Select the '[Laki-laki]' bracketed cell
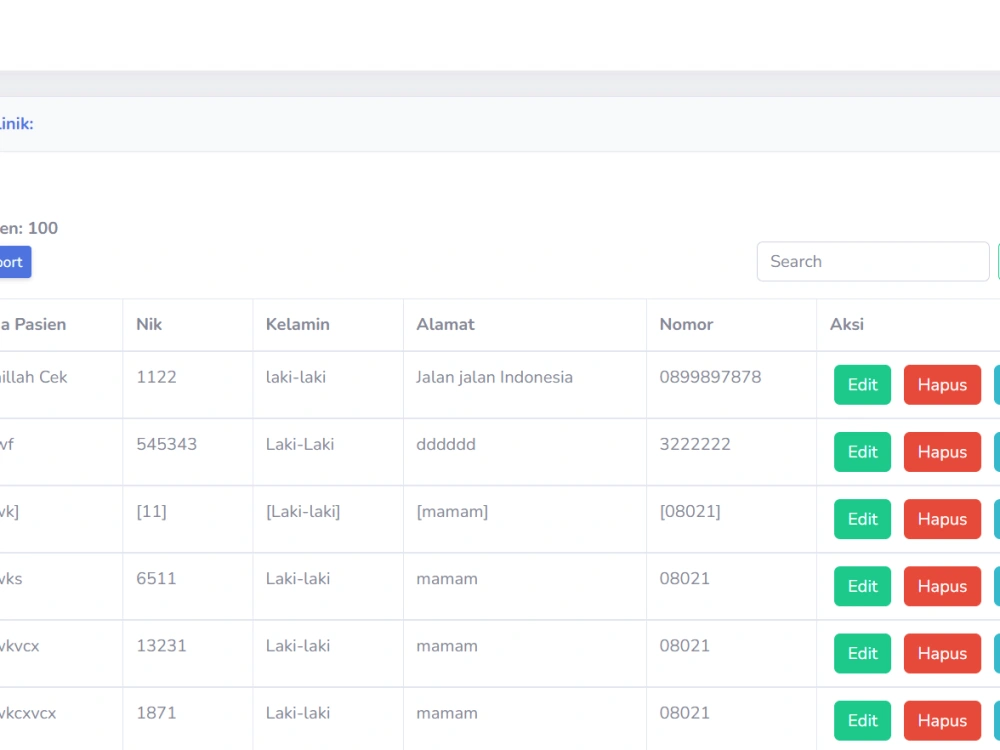Image resolution: width=1000 pixels, height=750 pixels. pyautogui.click(x=303, y=511)
